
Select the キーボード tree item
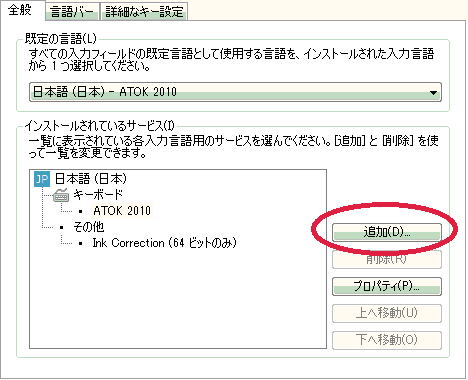pyautogui.click(x=98, y=195)
